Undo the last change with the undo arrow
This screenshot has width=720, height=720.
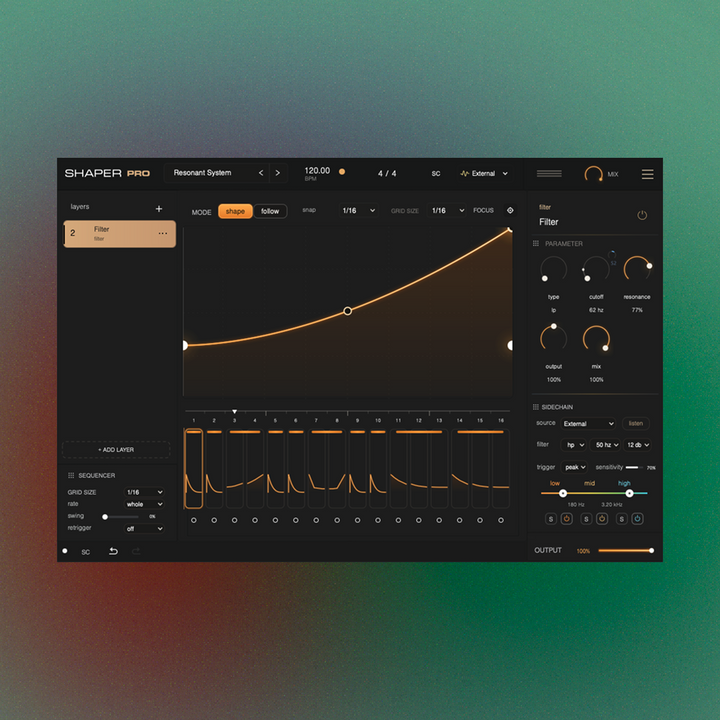113,551
